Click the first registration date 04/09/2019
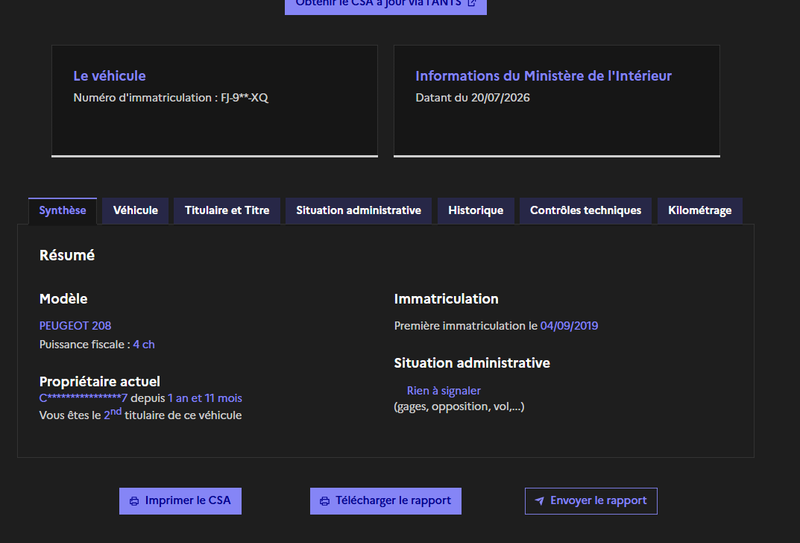 pyautogui.click(x=569, y=326)
